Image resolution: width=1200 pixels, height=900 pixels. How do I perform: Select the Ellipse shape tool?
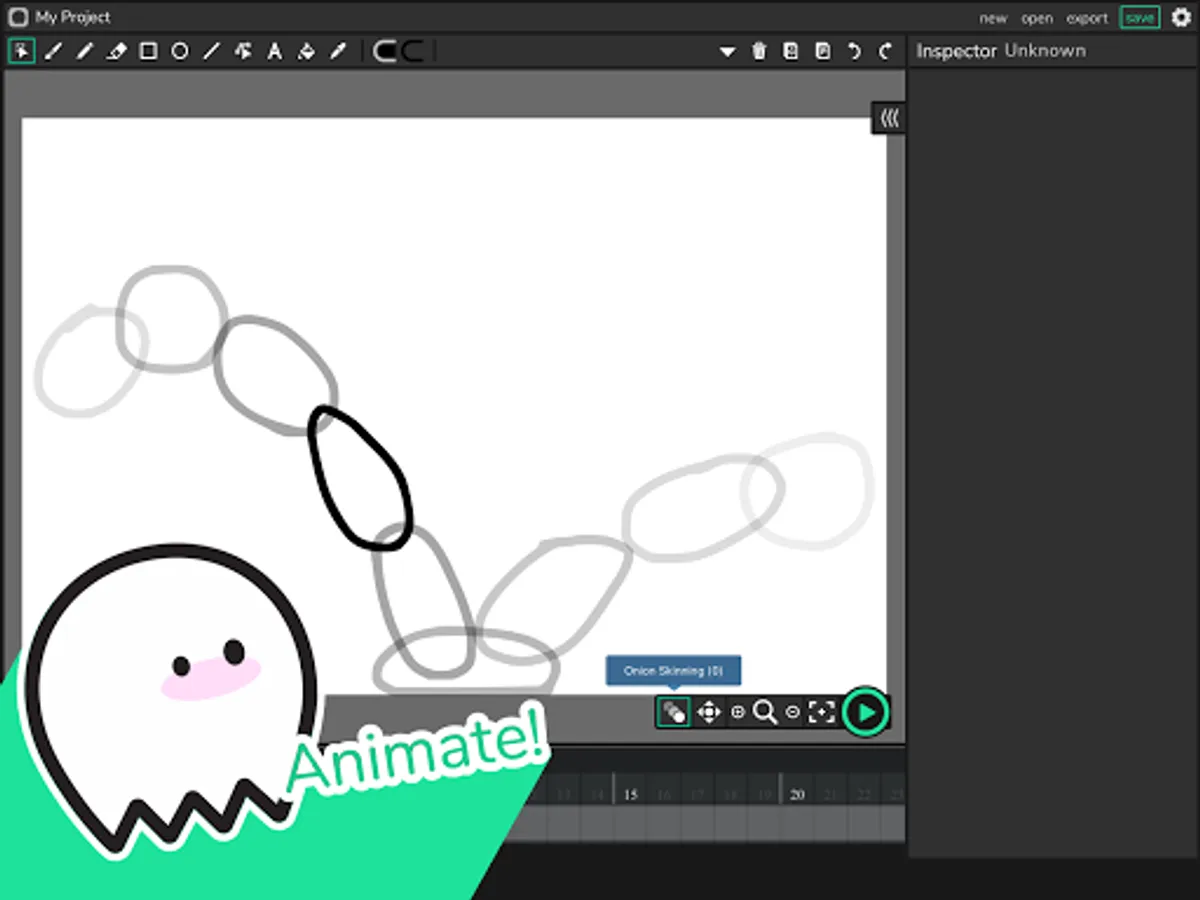tap(180, 51)
